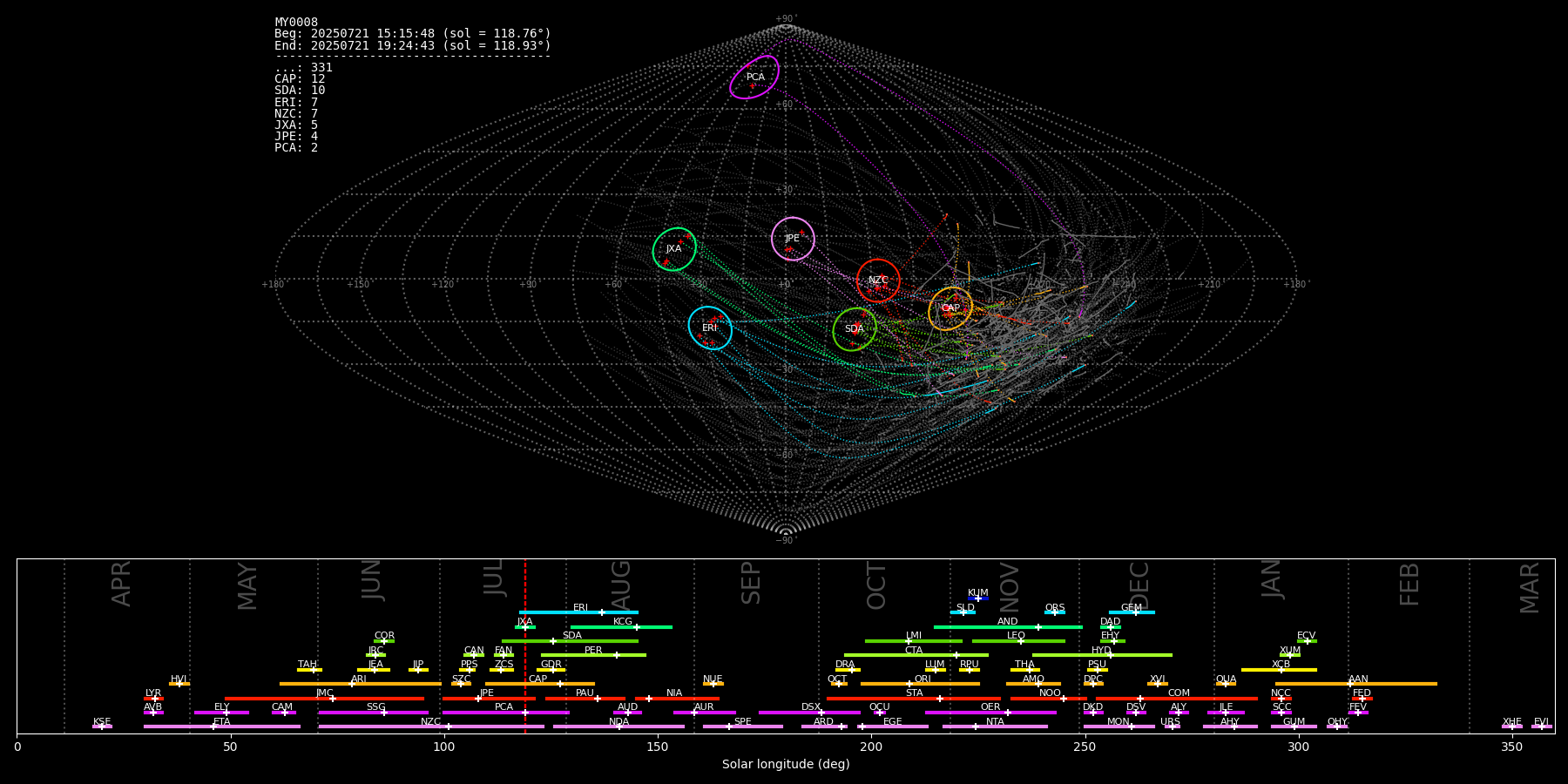Select the orange CAP bar in timeline

point(540,684)
